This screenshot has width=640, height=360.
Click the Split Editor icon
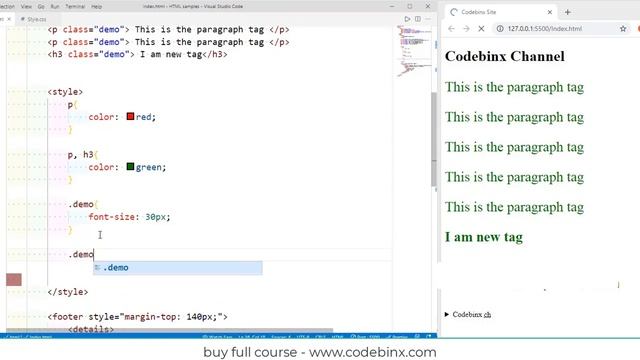point(418,19)
